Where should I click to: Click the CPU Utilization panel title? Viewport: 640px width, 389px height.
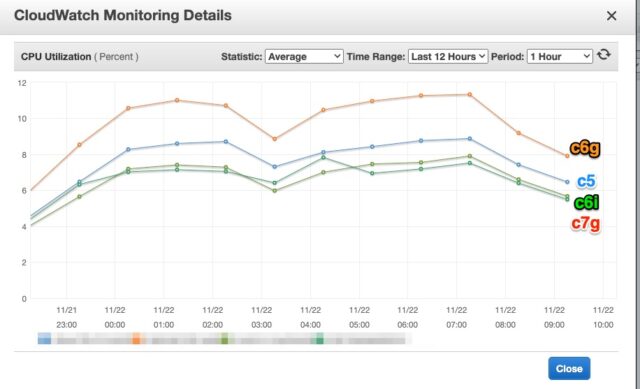[x=56, y=57]
